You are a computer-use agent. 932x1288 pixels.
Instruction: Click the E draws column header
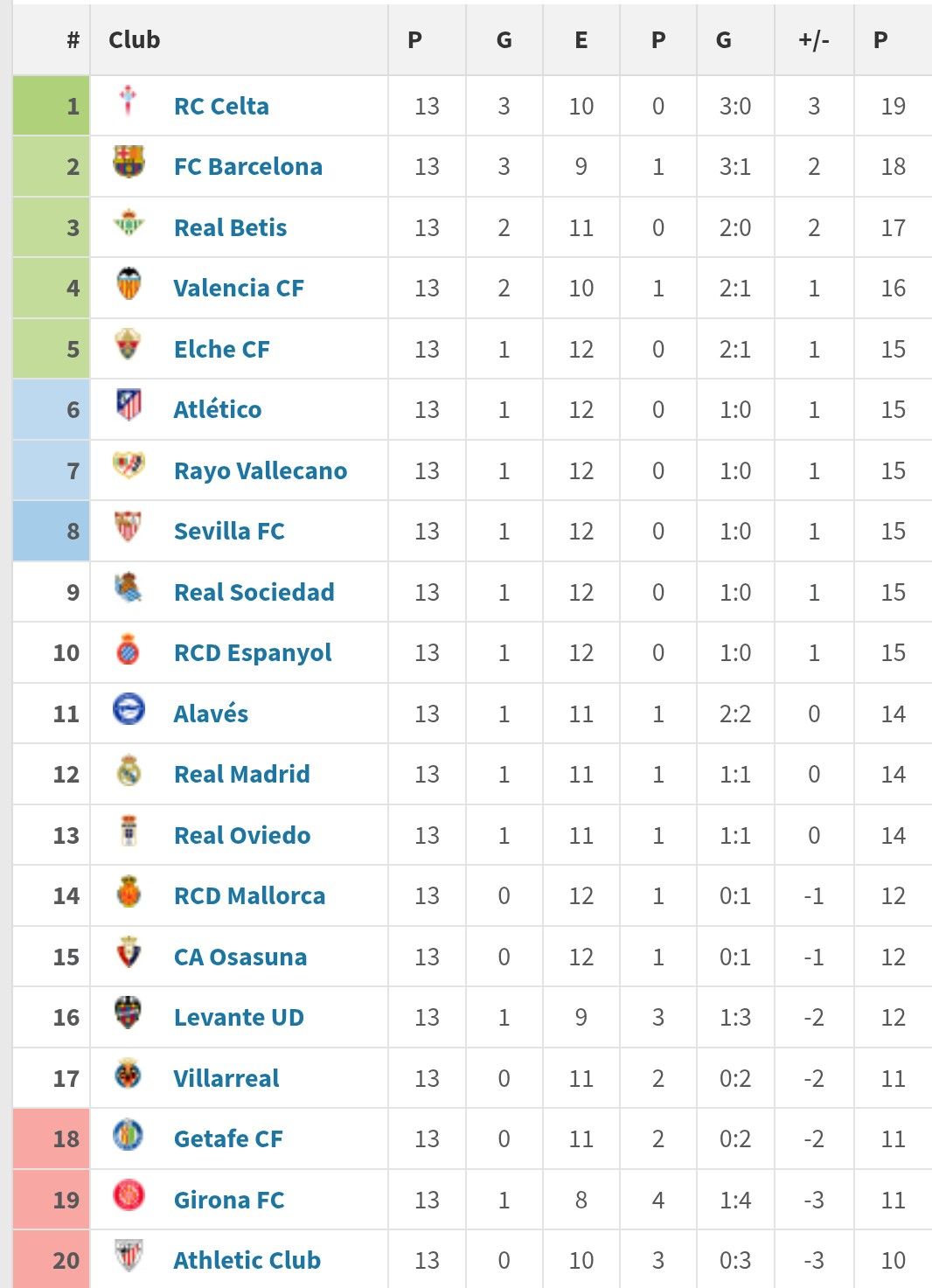(581, 40)
